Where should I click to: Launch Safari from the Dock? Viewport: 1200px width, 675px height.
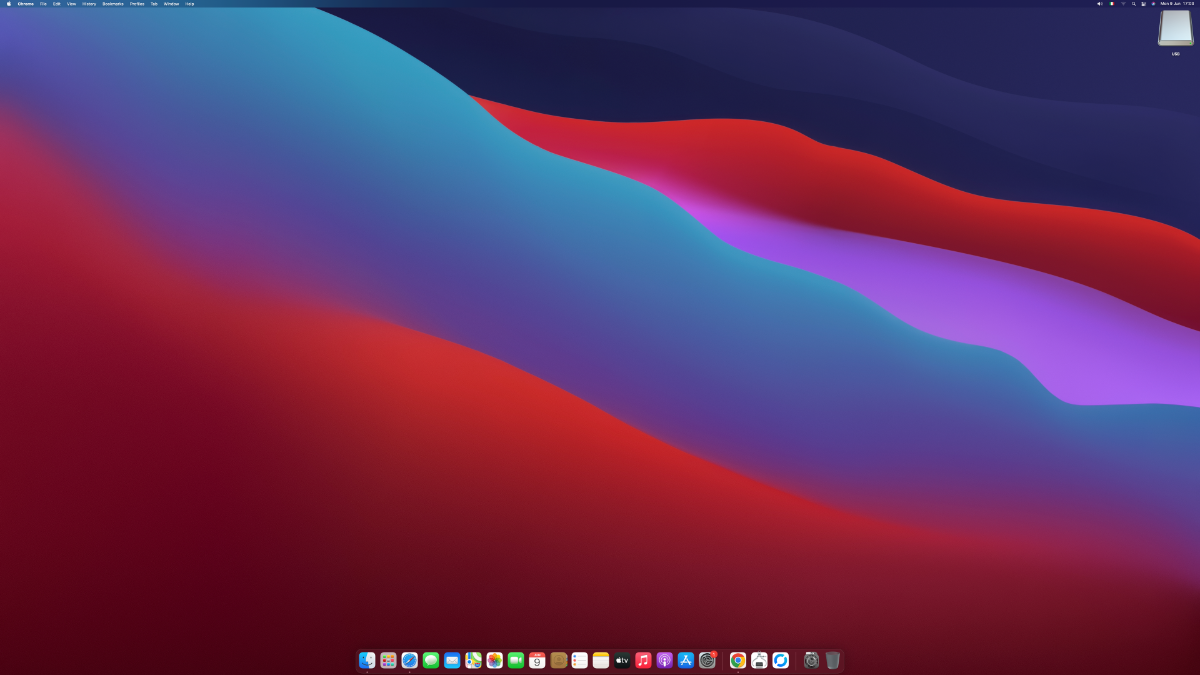click(410, 660)
